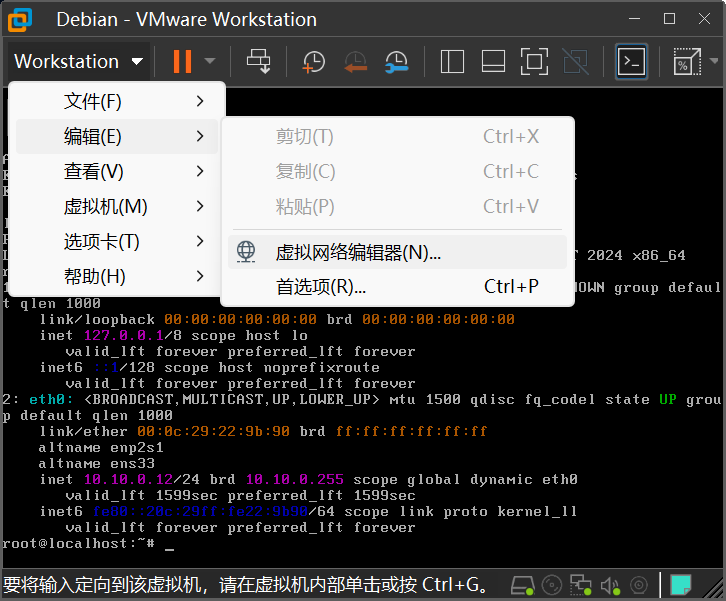Viewport: 726px width, 601px height.
Task: Click the sound card status icon
Action: click(610, 584)
